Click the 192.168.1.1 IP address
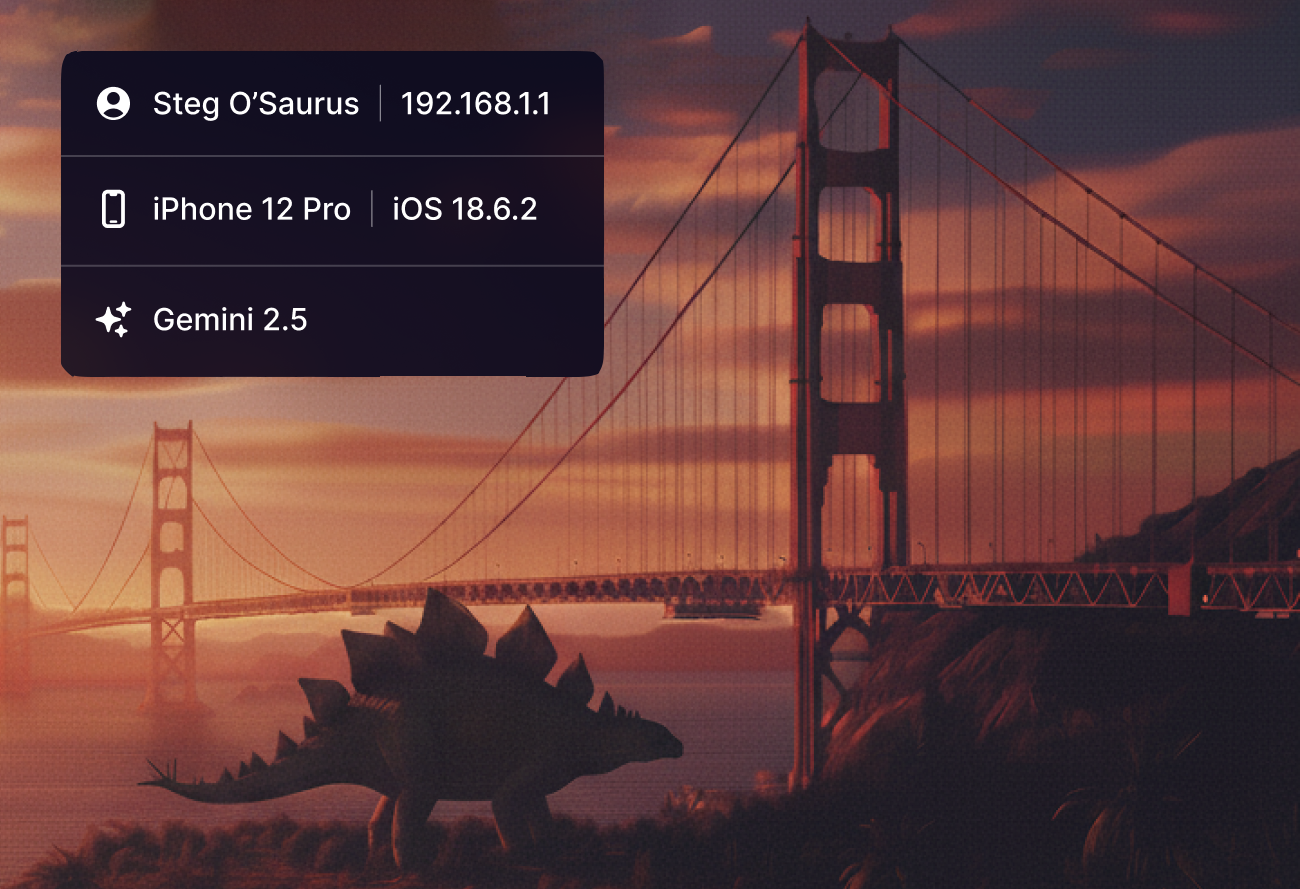The height and width of the screenshot is (889, 1300). click(475, 104)
